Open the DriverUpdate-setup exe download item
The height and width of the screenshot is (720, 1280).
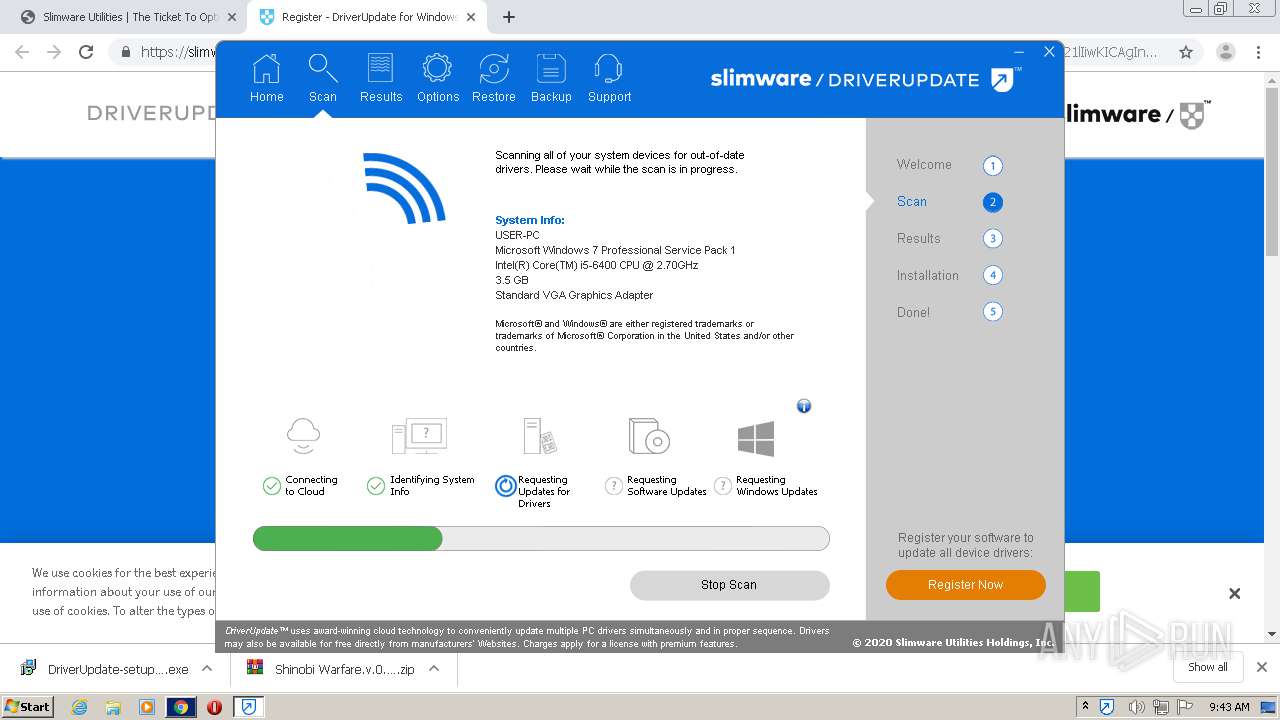point(104,669)
